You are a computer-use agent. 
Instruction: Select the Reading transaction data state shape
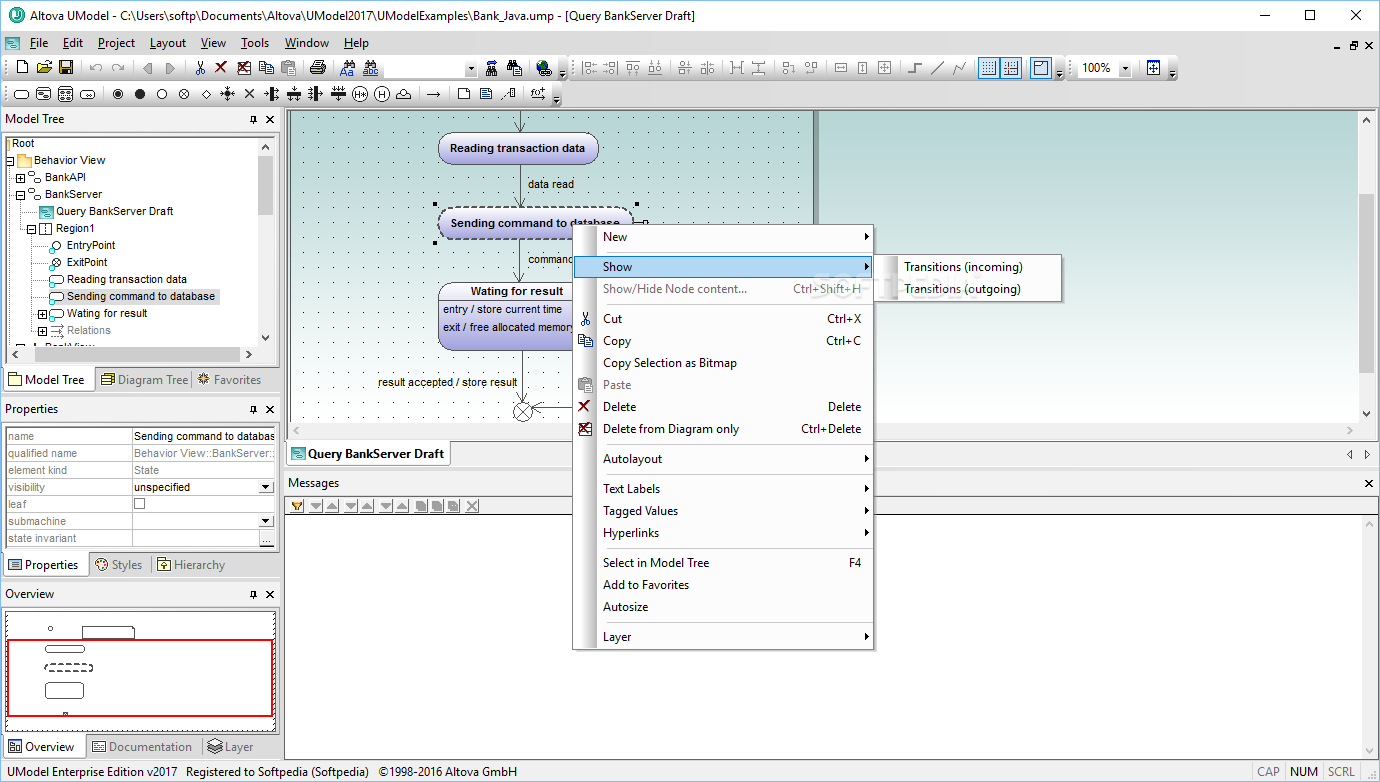point(518,148)
